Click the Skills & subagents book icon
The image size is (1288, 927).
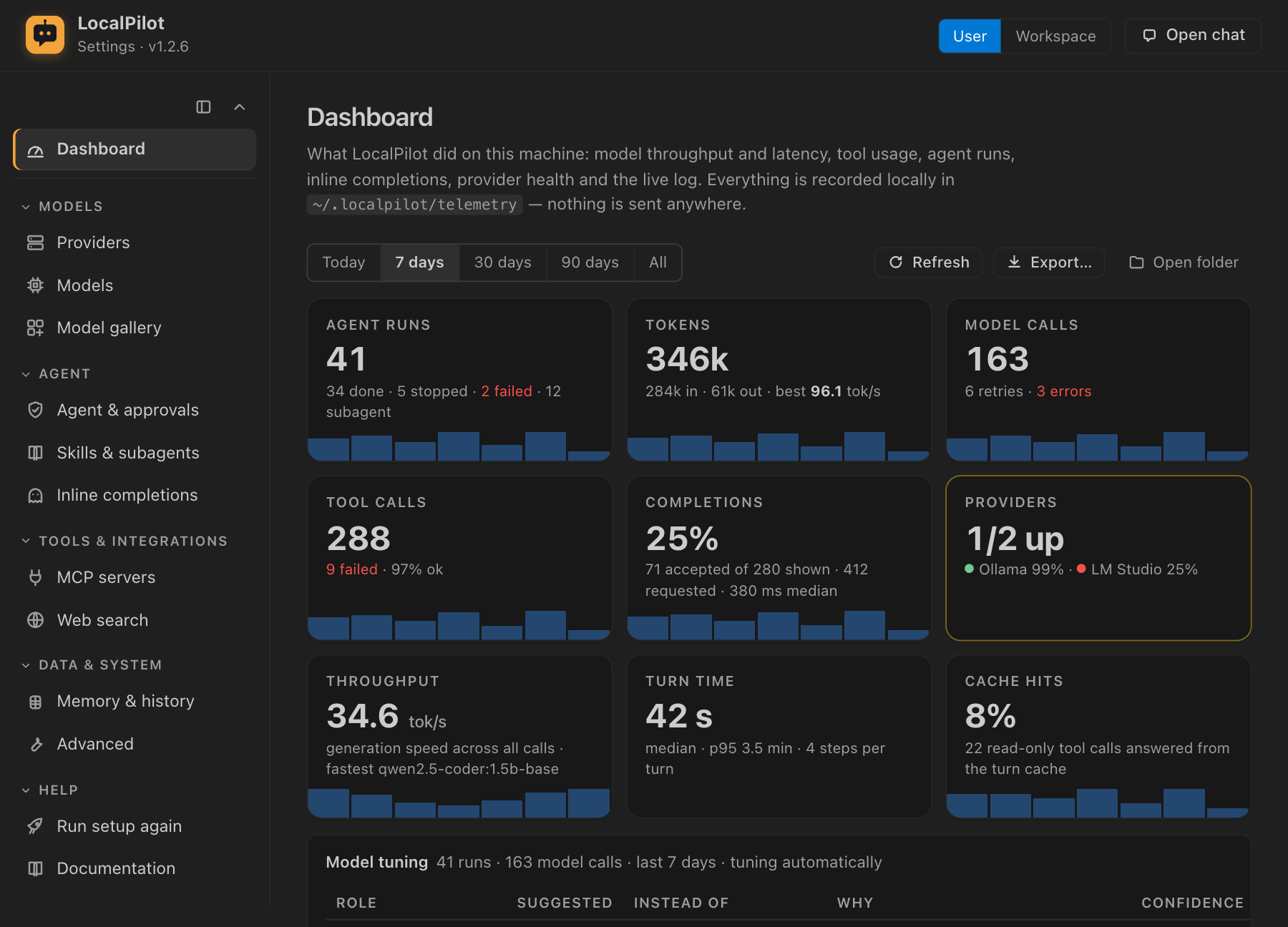(x=35, y=453)
